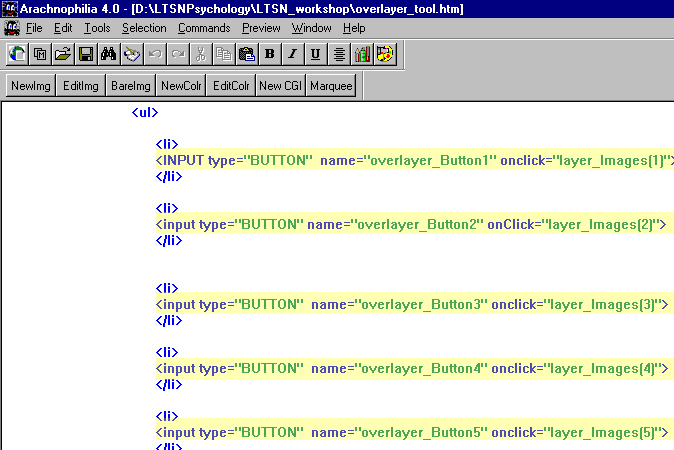The height and width of the screenshot is (450, 674).
Task: Open the Commands menu
Action: tap(204, 28)
